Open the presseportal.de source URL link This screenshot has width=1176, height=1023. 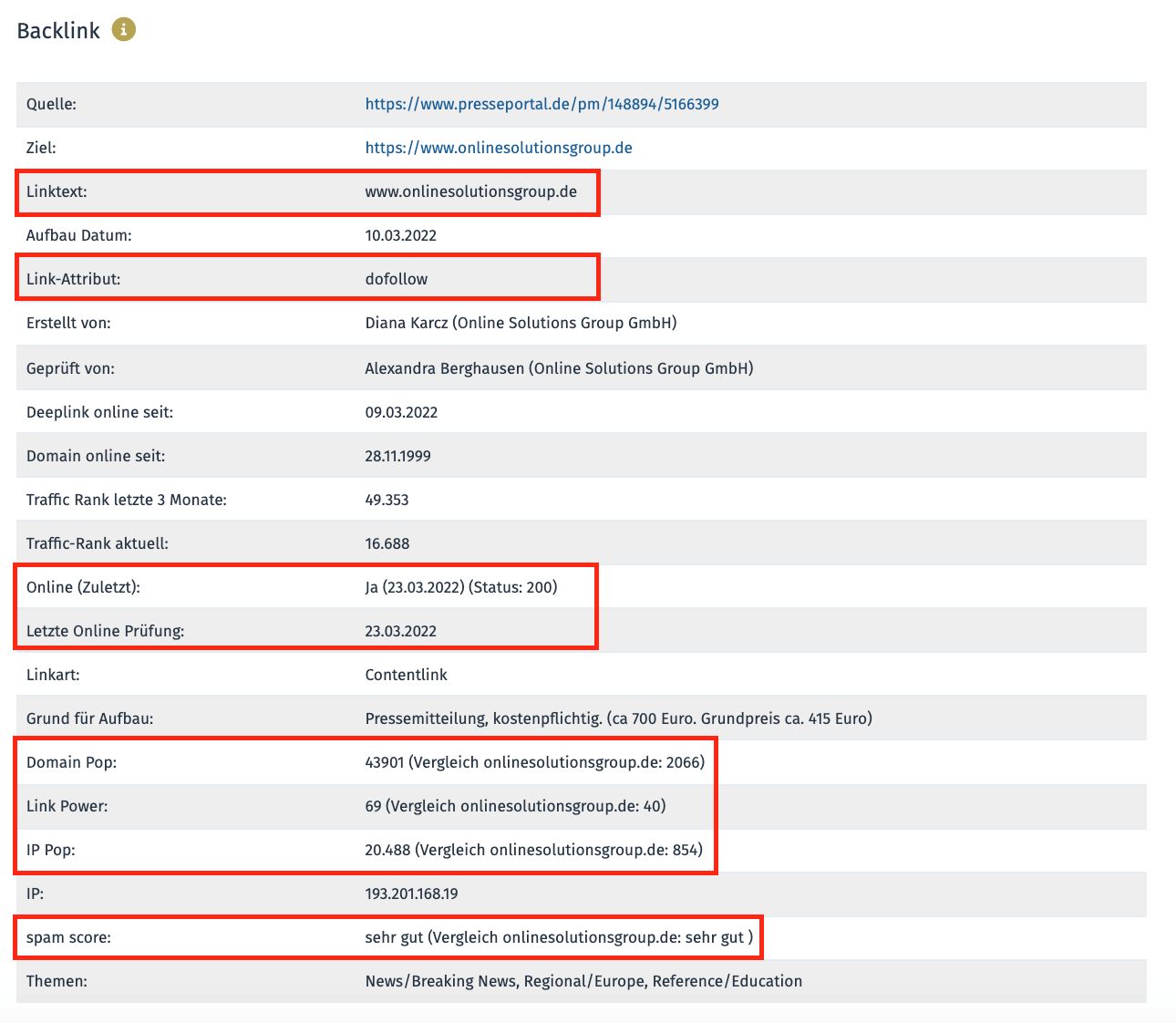[x=542, y=104]
